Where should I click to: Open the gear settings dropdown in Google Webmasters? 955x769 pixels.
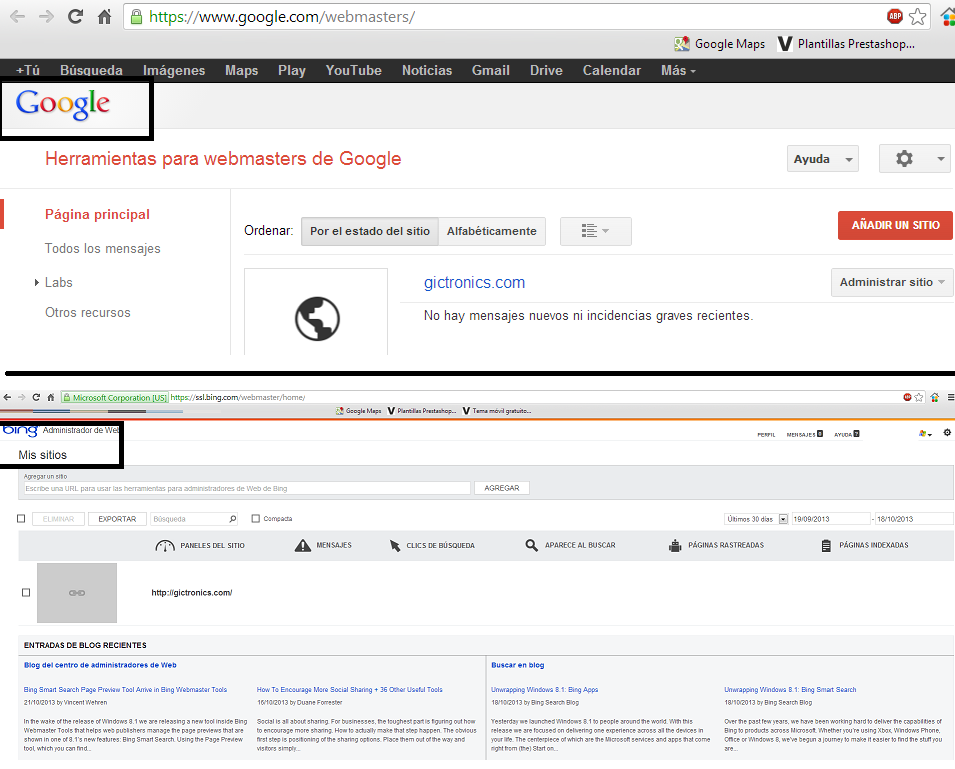[x=915, y=159]
